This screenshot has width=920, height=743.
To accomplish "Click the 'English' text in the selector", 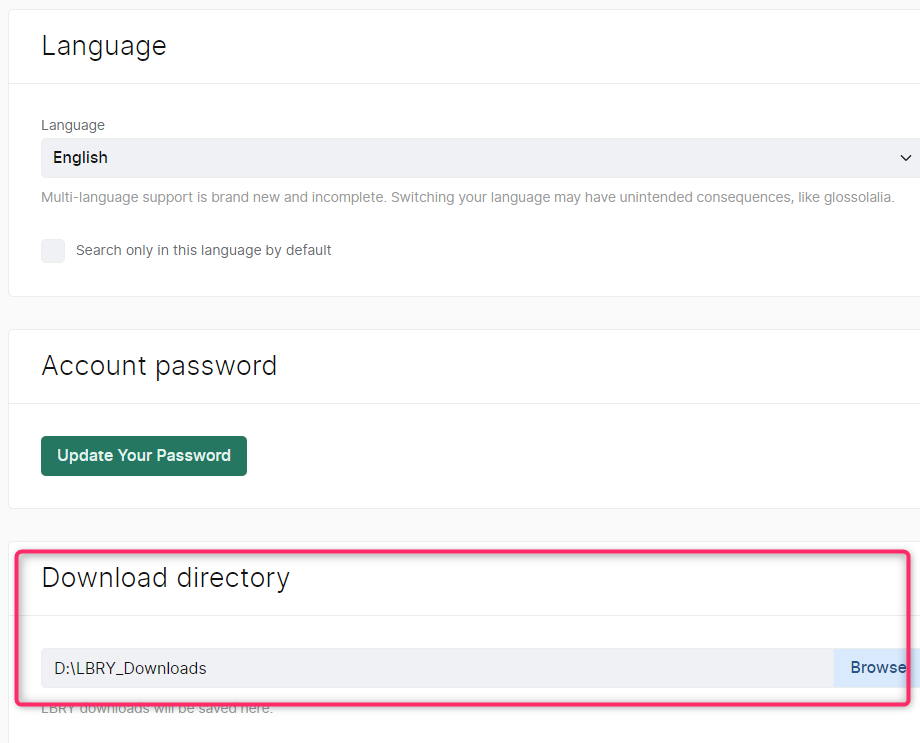I will (80, 158).
